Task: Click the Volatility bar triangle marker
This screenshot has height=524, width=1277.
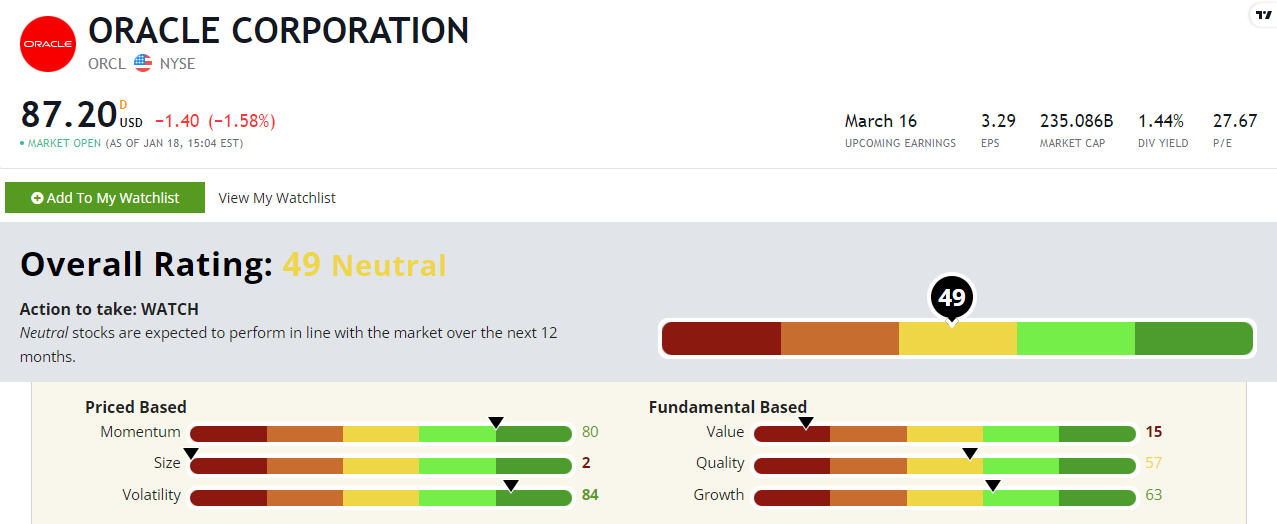Action: [x=511, y=486]
